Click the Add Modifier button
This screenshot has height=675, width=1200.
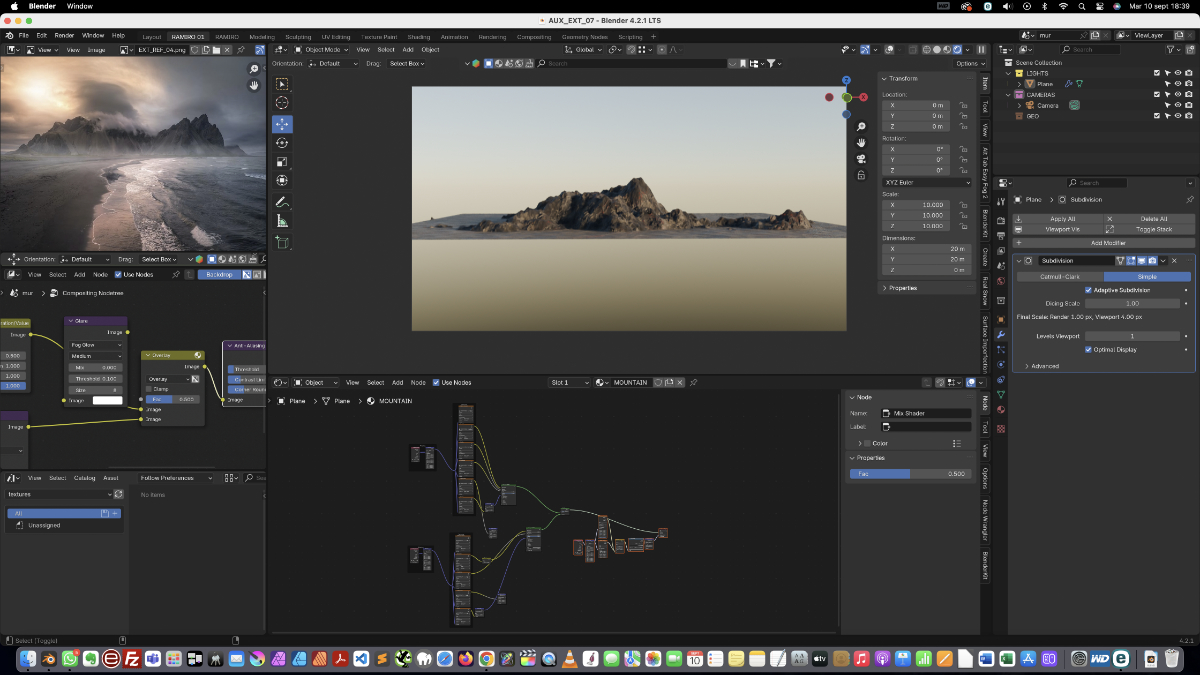point(1107,243)
